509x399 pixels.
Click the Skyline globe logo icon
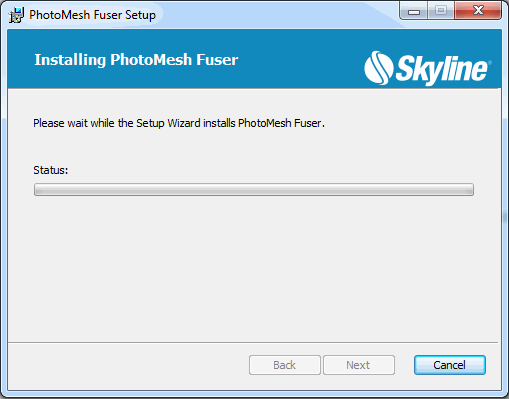click(x=378, y=68)
